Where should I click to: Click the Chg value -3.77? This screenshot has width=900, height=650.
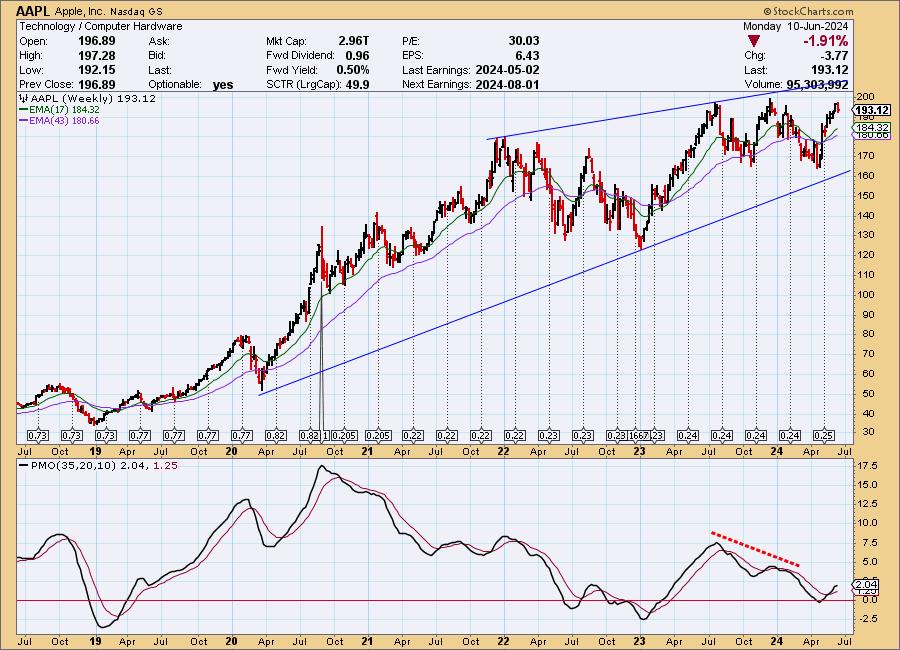point(833,56)
